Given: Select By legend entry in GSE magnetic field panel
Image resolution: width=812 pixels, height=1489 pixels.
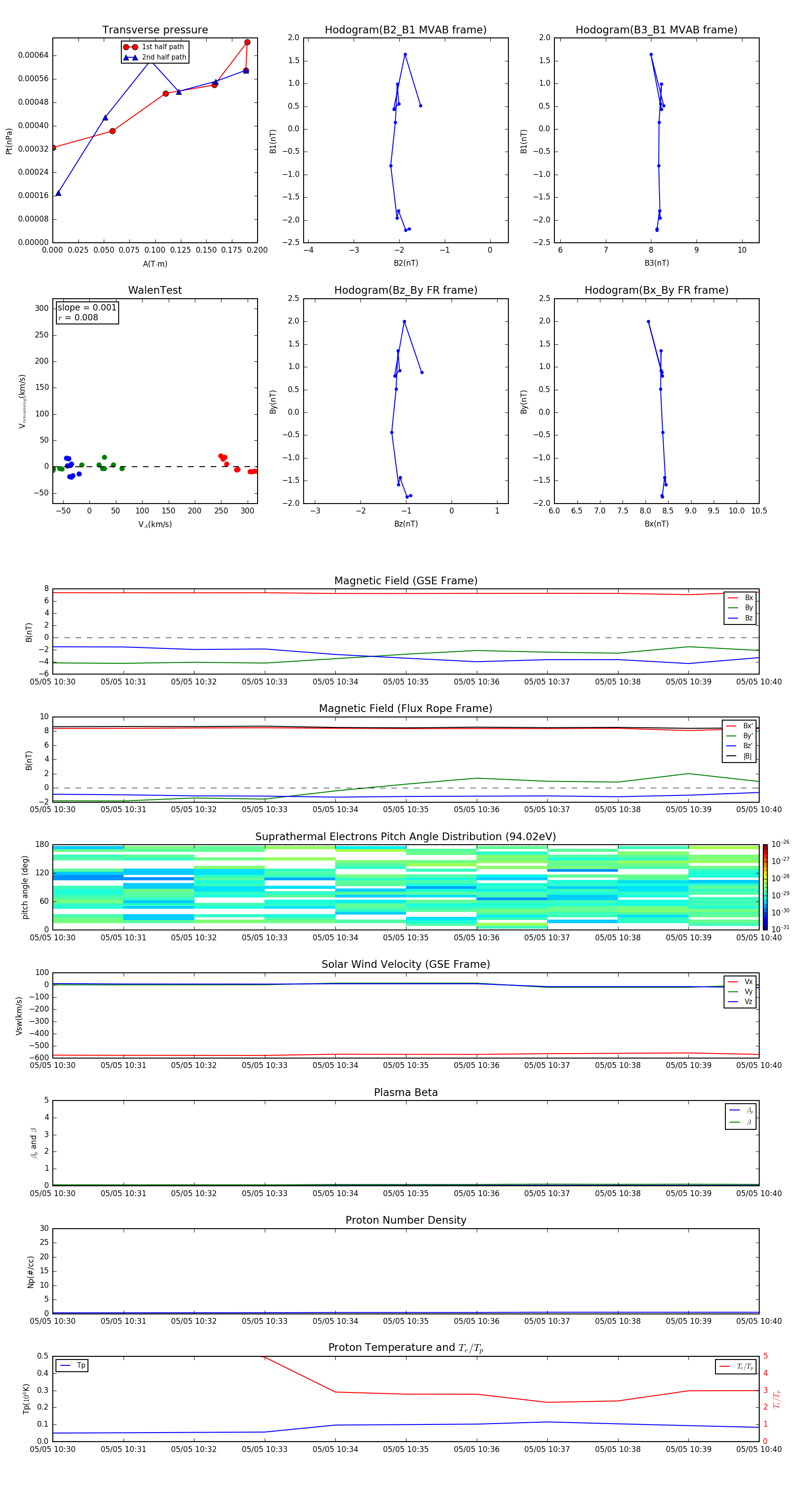Looking at the screenshot, I should (740, 607).
